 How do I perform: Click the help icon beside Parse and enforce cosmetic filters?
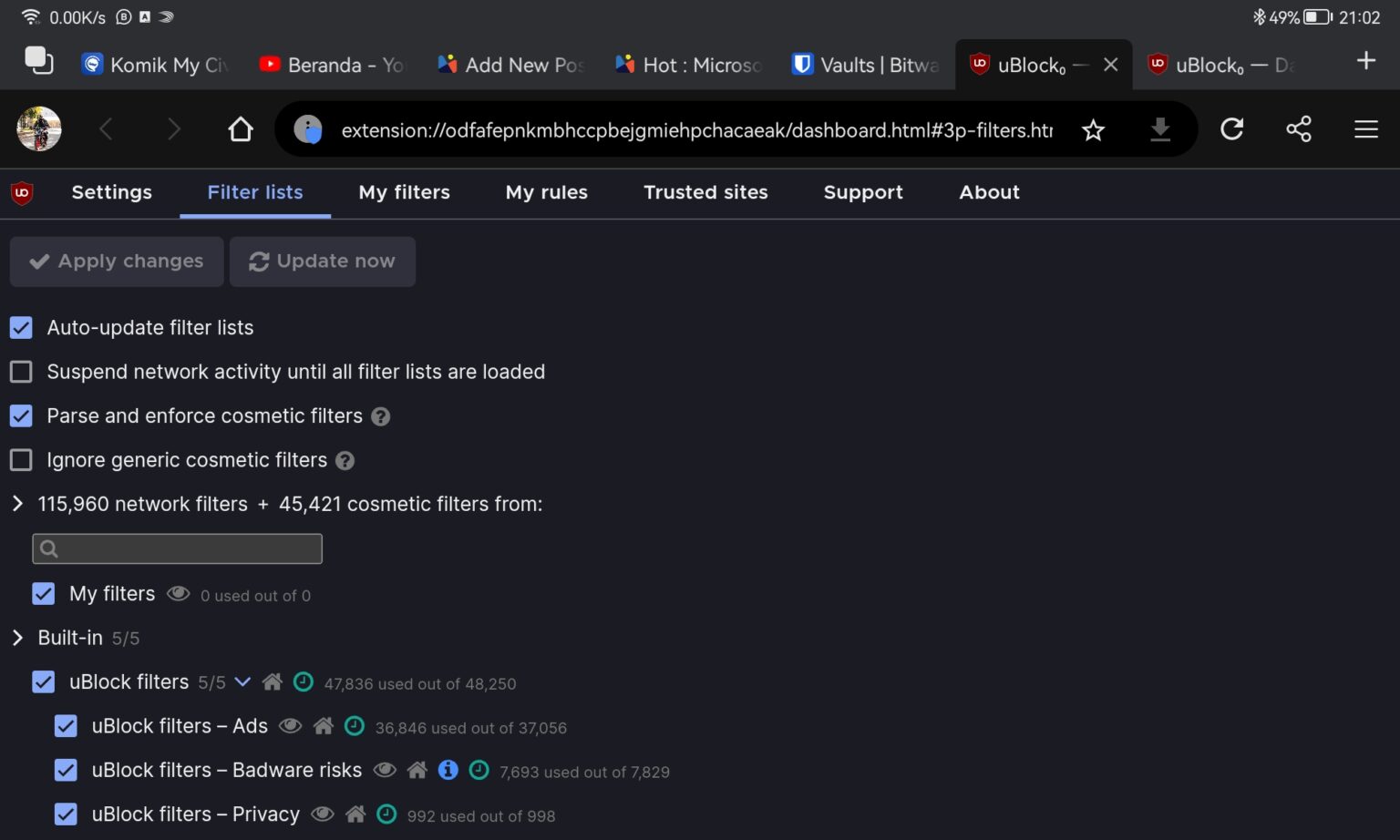point(381,416)
